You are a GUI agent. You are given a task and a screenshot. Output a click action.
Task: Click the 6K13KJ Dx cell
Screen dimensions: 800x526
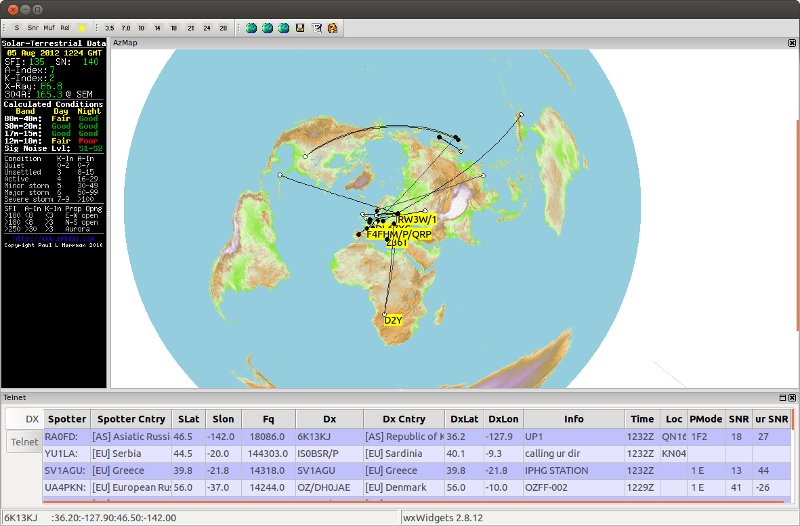tap(330, 437)
